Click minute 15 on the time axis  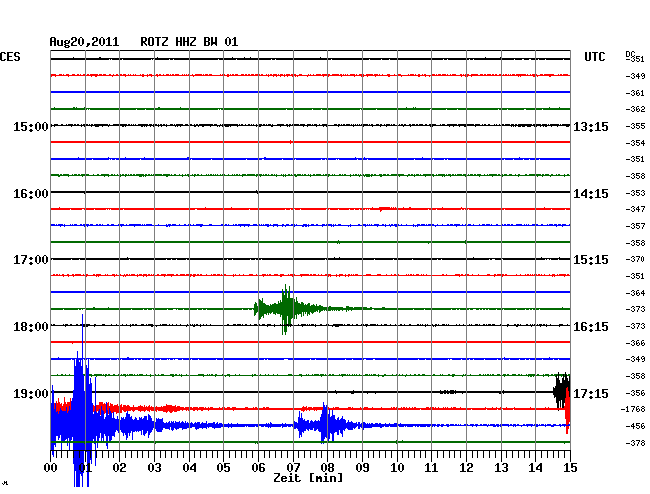(x=570, y=467)
